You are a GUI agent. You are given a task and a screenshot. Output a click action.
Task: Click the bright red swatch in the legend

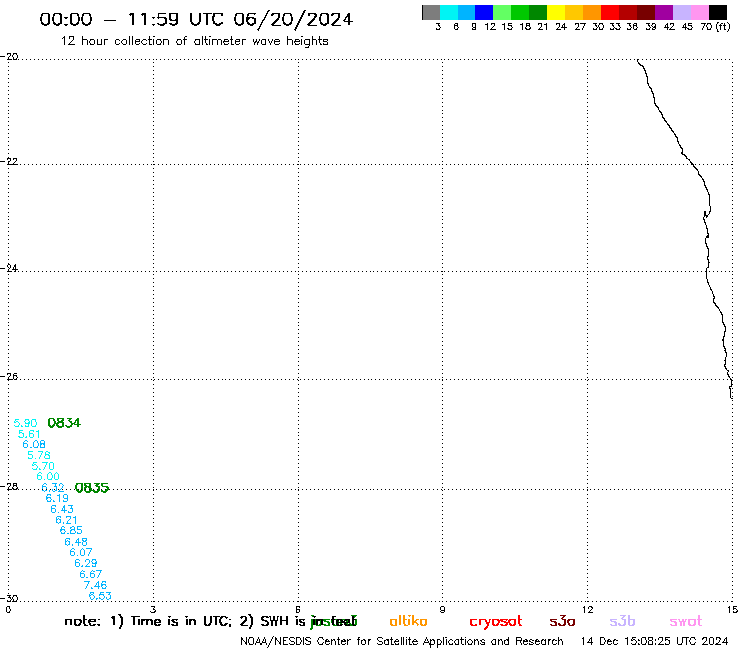(610, 12)
